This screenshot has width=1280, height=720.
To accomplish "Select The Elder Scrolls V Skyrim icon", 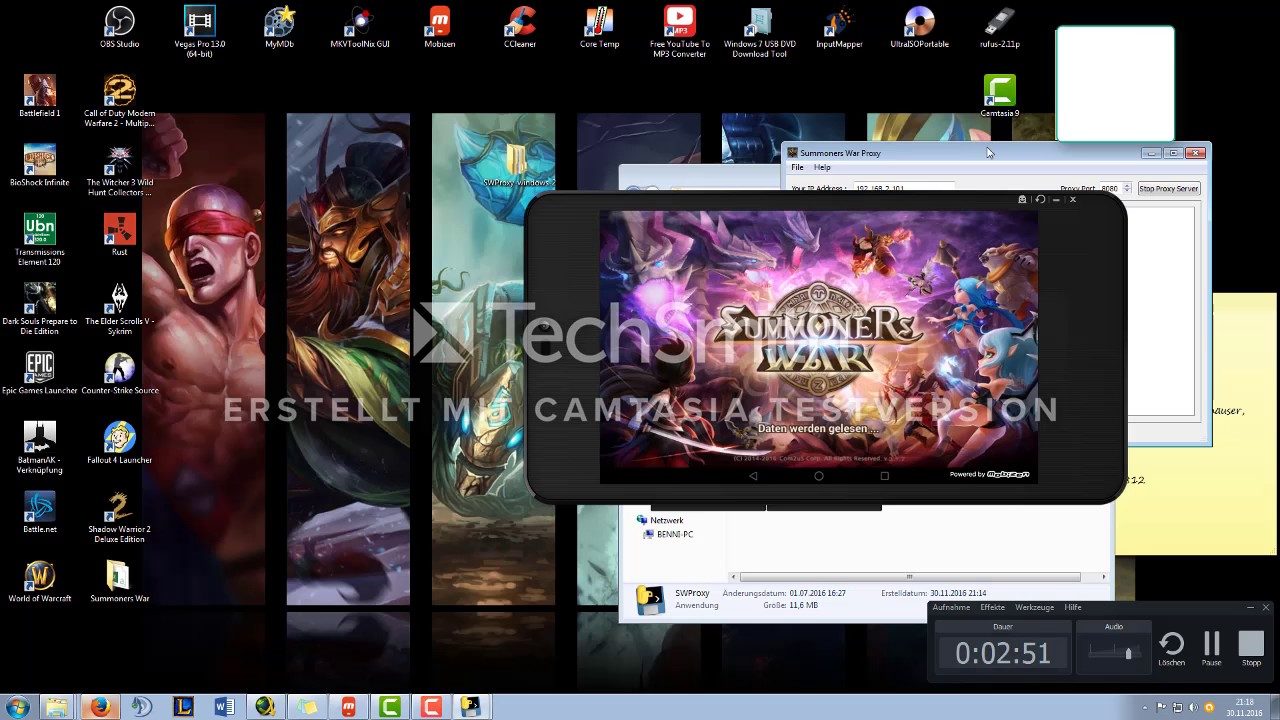I will (x=119, y=308).
